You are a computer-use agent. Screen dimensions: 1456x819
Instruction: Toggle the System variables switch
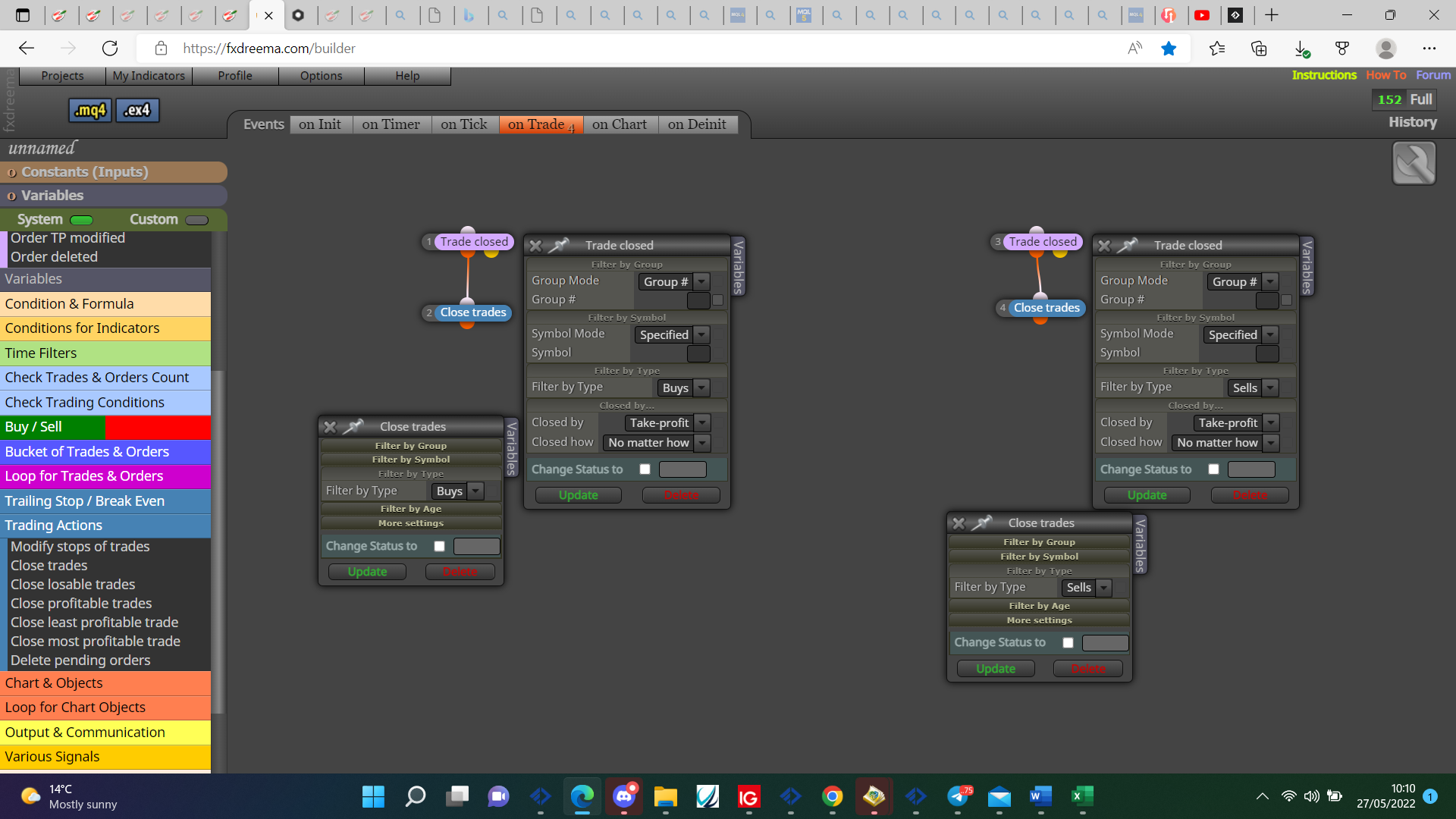pos(81,220)
